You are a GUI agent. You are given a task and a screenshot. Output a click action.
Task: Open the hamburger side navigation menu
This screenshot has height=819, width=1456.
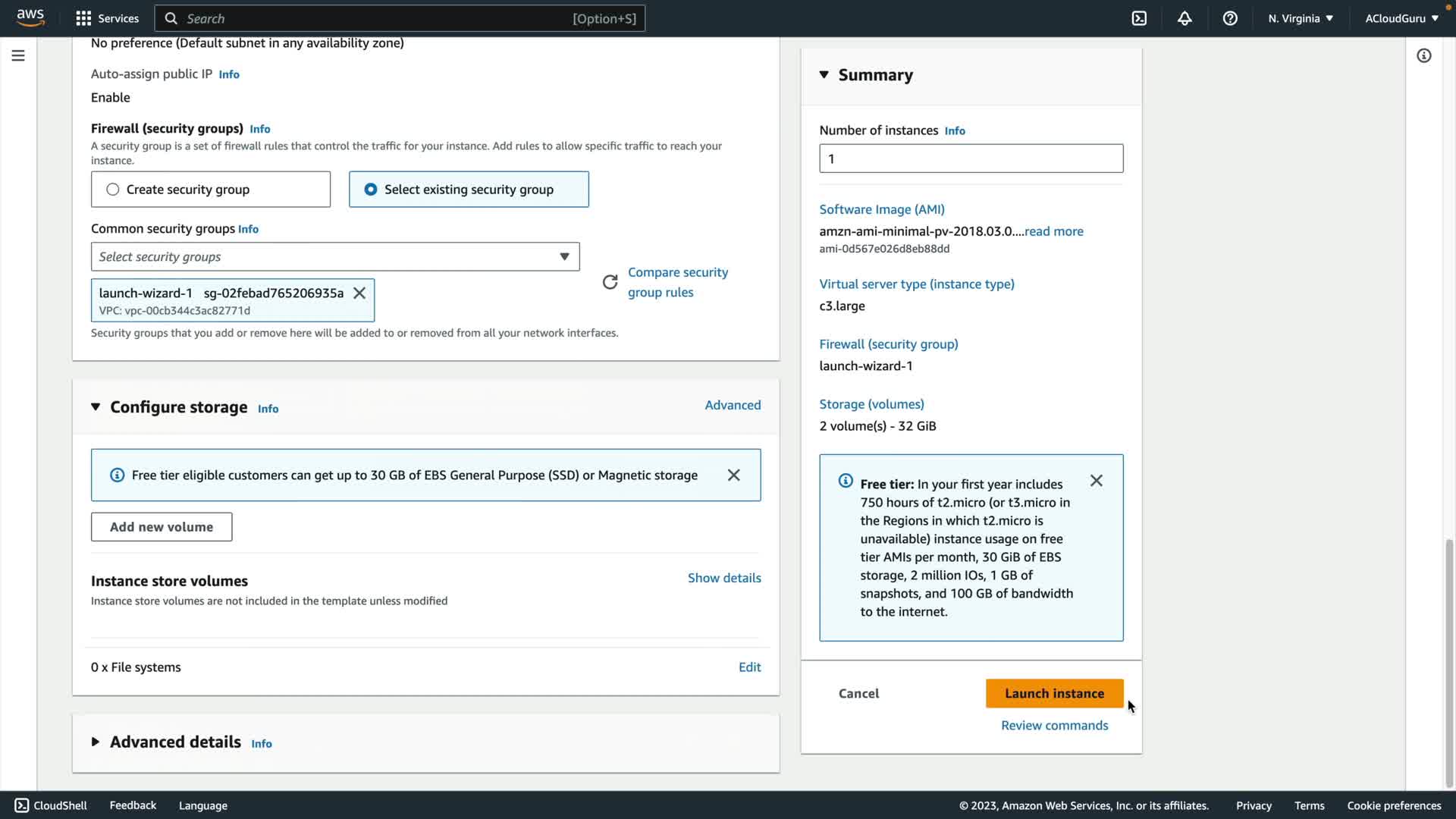click(x=18, y=55)
